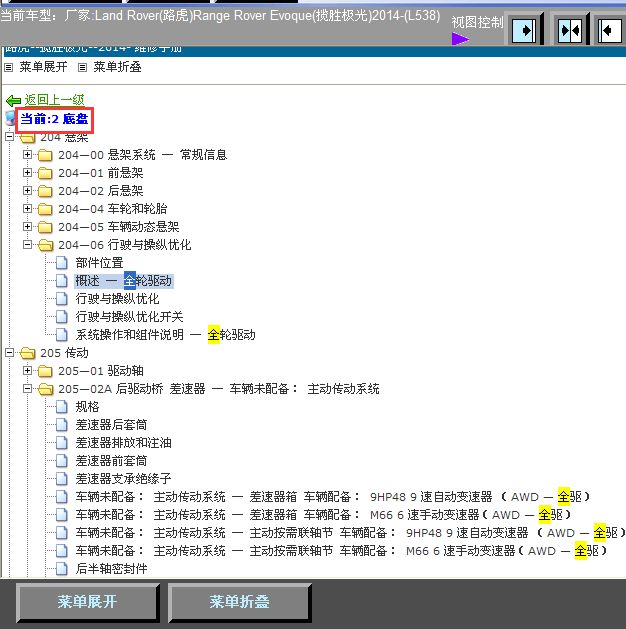Open 概述 — 全轮驱动 page

124,281
